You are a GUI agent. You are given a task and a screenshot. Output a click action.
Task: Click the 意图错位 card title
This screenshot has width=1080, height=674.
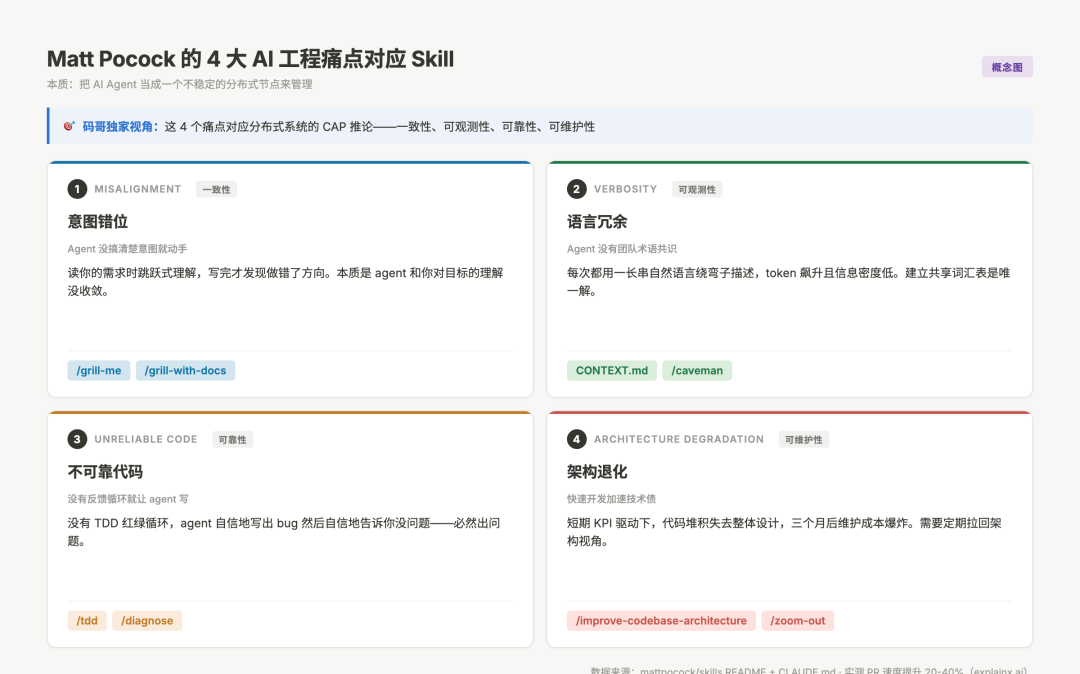pos(98,222)
